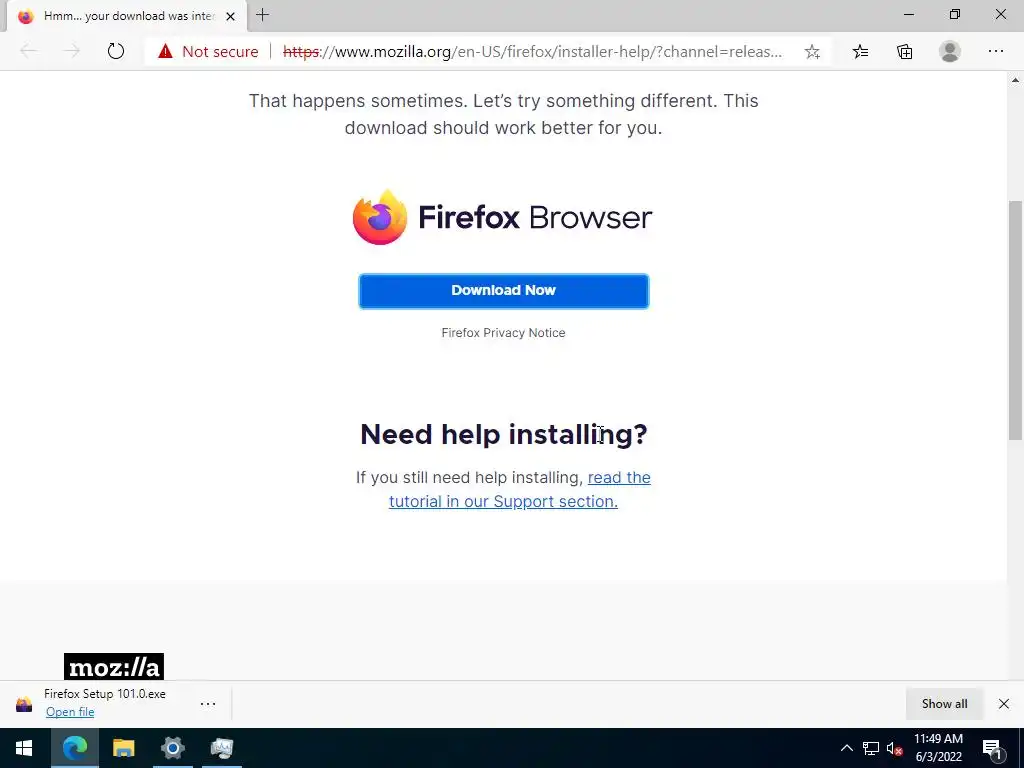Close the Hmm... your download tab
This screenshot has height=768, width=1024.
230,16
